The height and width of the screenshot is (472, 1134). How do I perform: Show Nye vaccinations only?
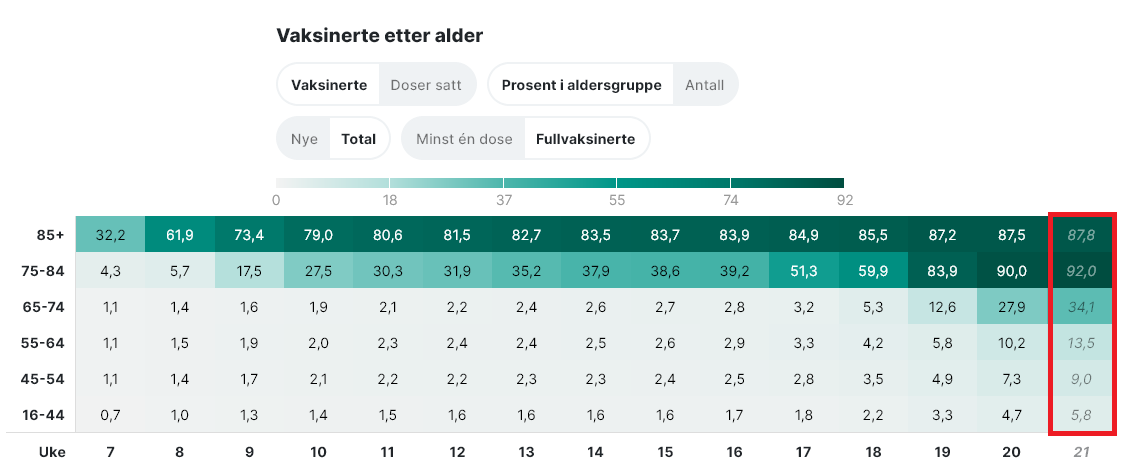tap(304, 139)
